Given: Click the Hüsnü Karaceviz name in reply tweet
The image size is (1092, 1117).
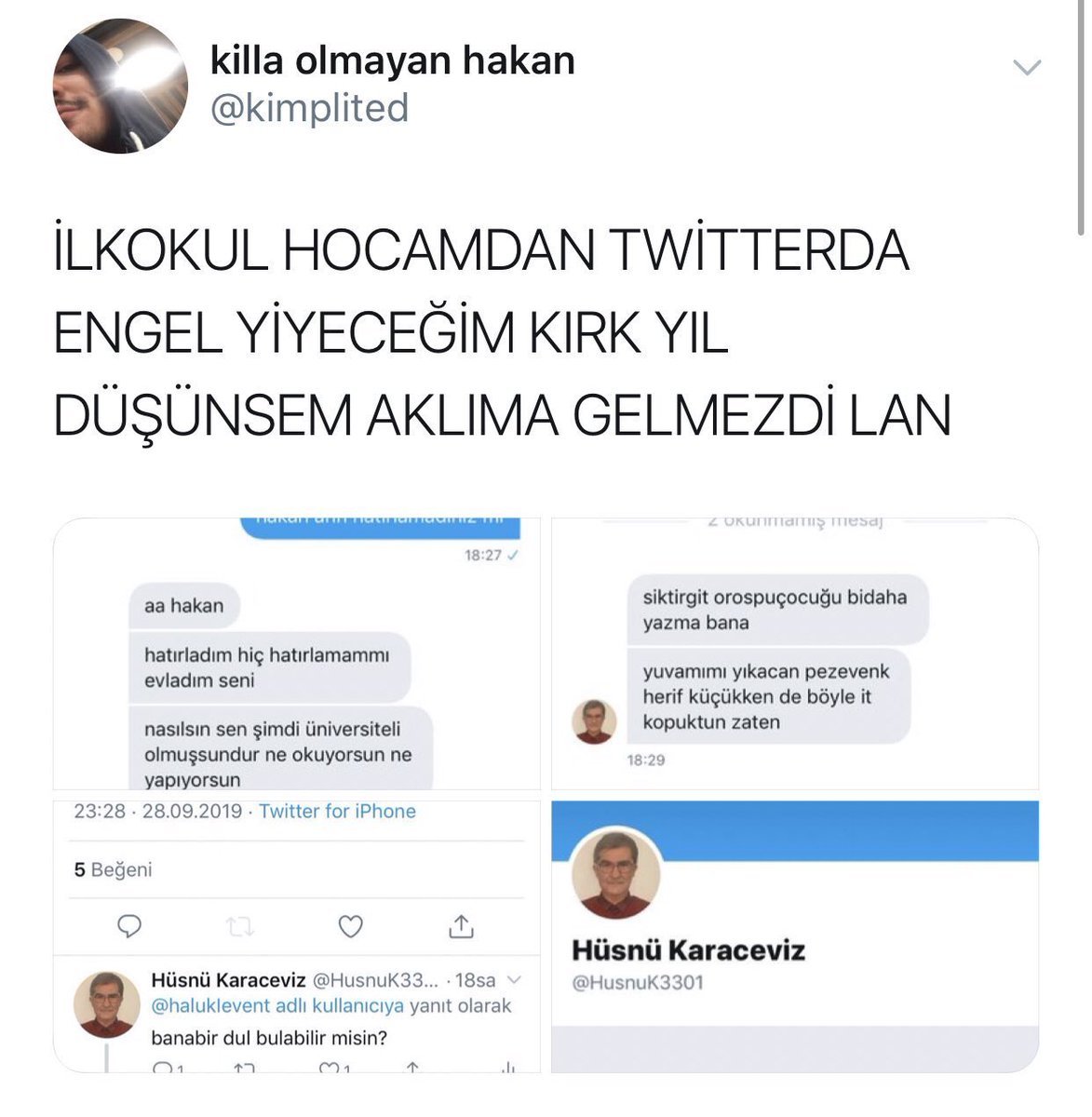Looking at the screenshot, I should pos(228,980).
